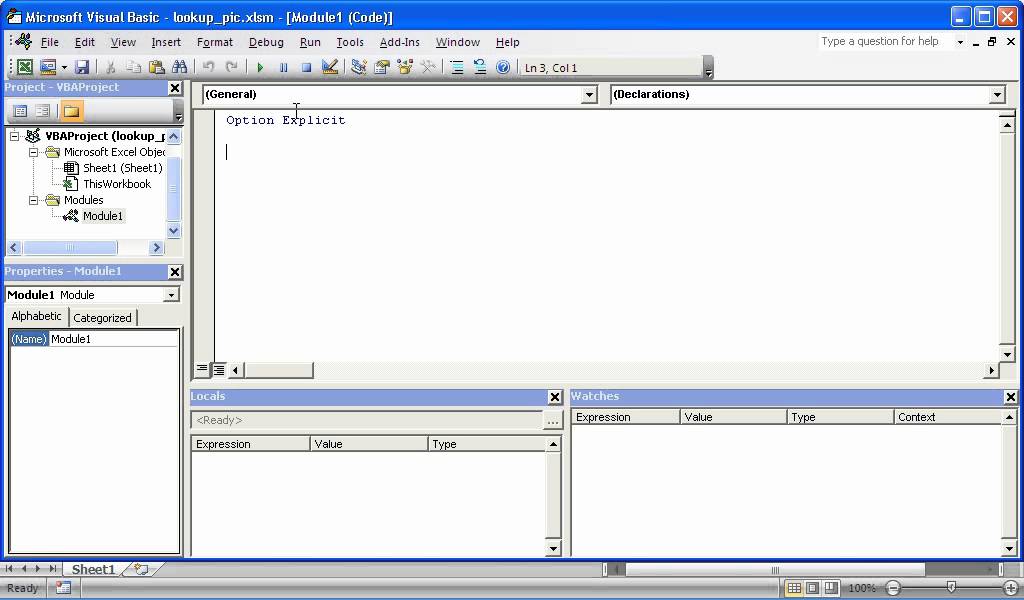Save the workbook with the floppy disk icon

(x=82, y=67)
